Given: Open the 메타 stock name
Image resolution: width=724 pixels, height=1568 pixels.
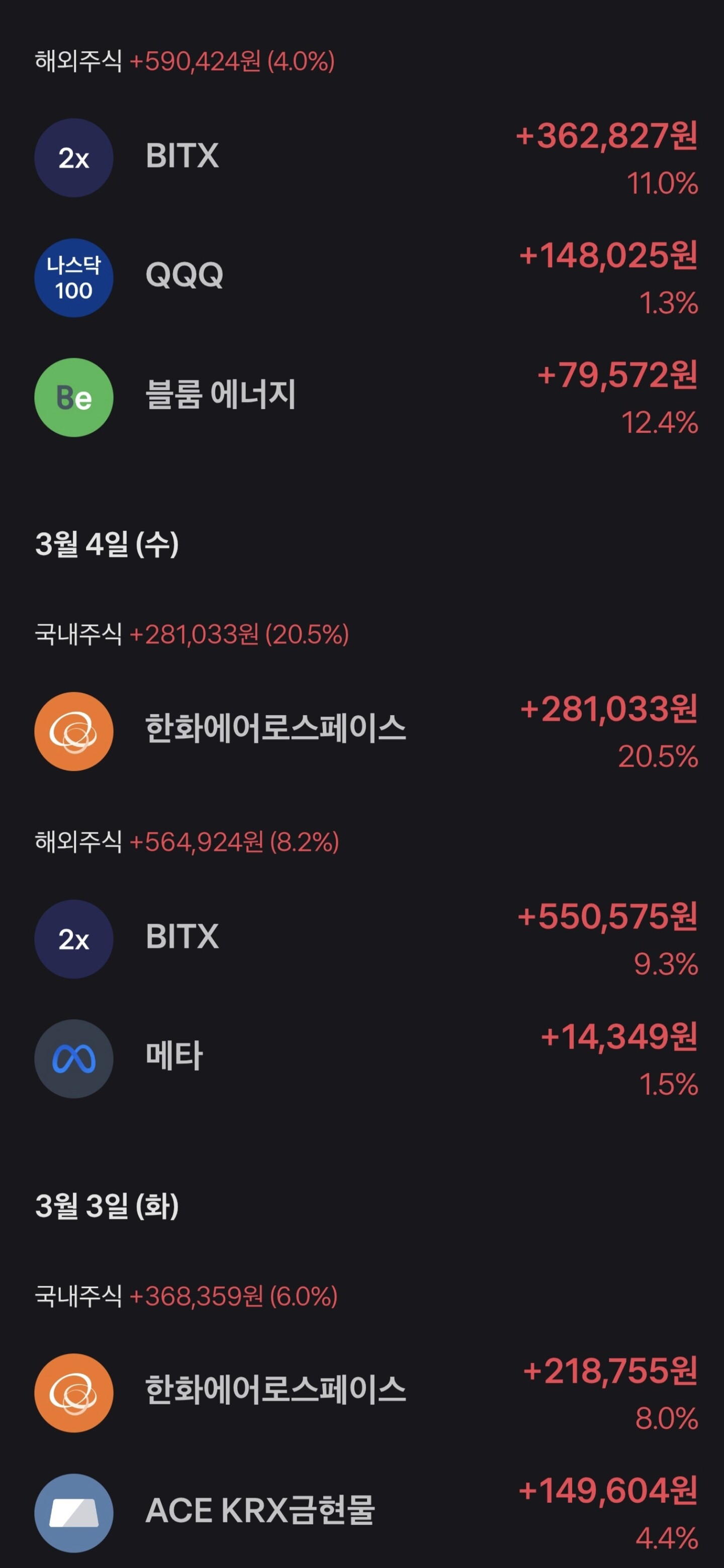Looking at the screenshot, I should [174, 1056].
